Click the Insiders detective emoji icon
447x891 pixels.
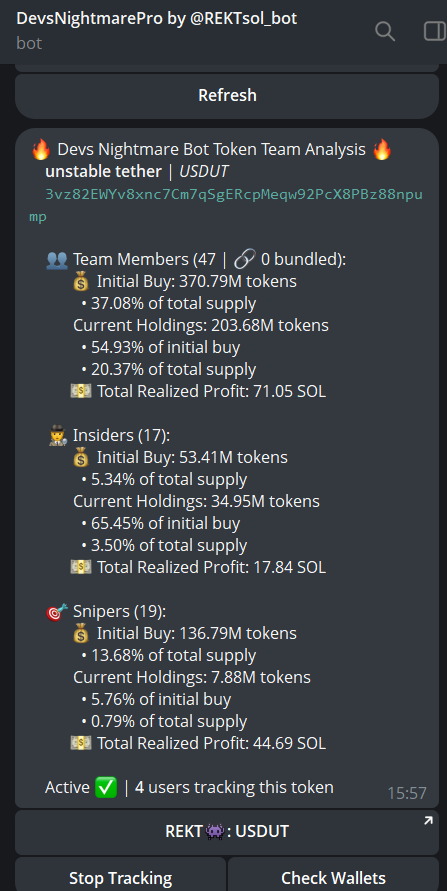point(59,435)
